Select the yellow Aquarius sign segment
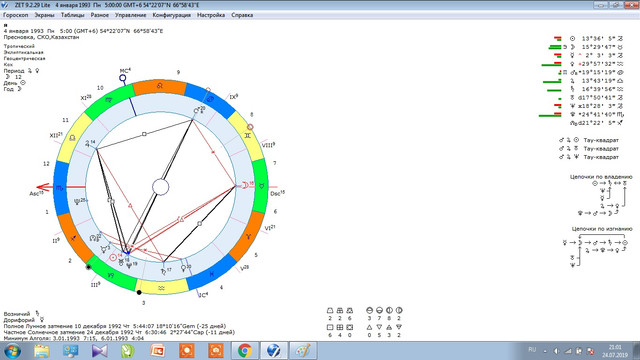This screenshot has width=640, height=360. 162,288
